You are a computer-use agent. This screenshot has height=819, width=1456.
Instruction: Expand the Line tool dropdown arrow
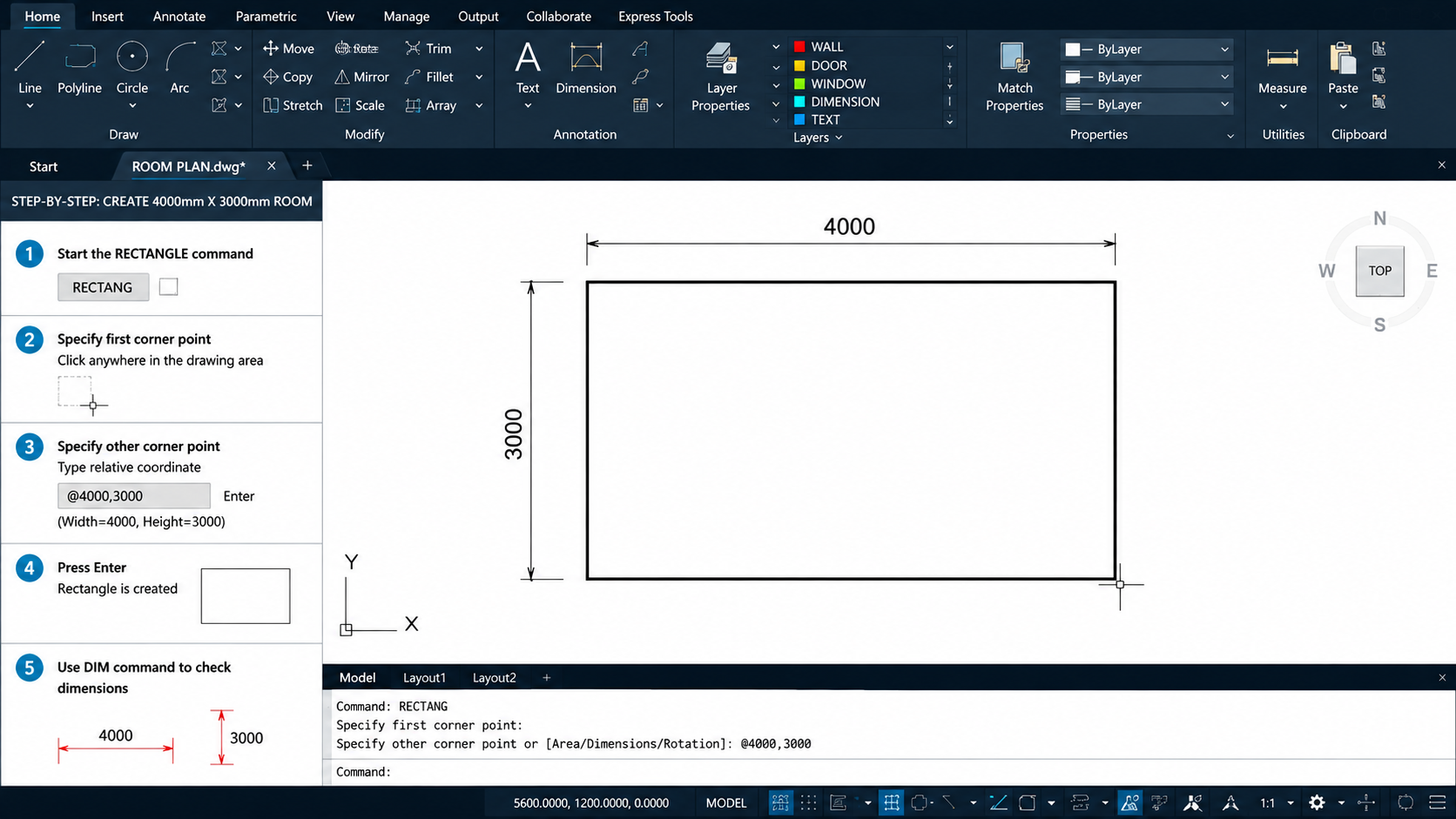click(30, 106)
